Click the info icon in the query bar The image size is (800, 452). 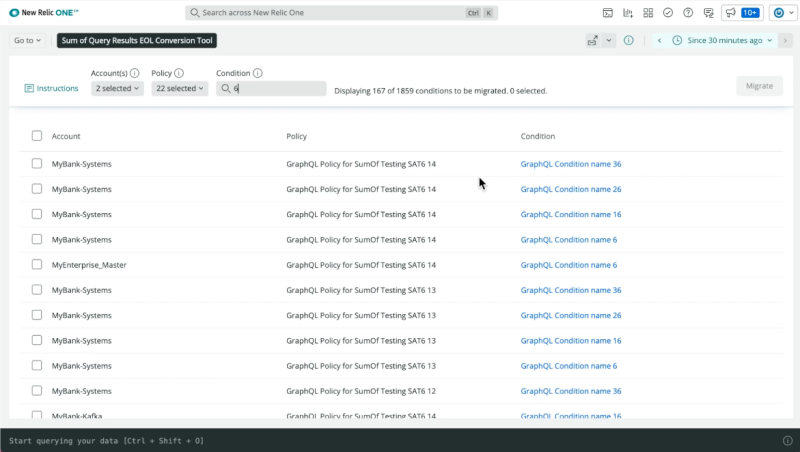tap(788, 440)
